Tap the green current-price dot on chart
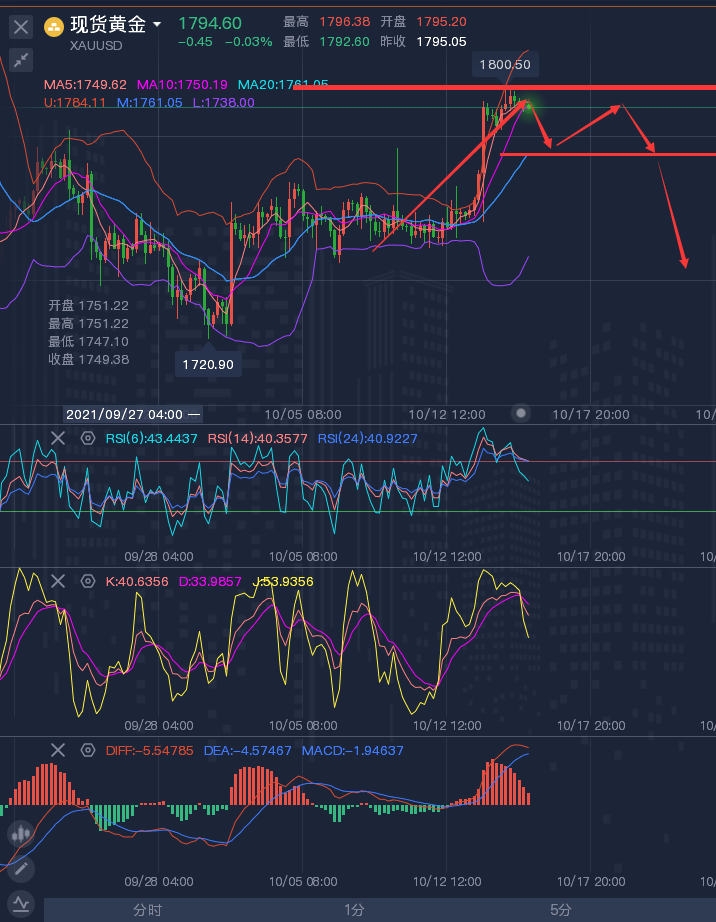Image resolution: width=716 pixels, height=922 pixels. (528, 106)
